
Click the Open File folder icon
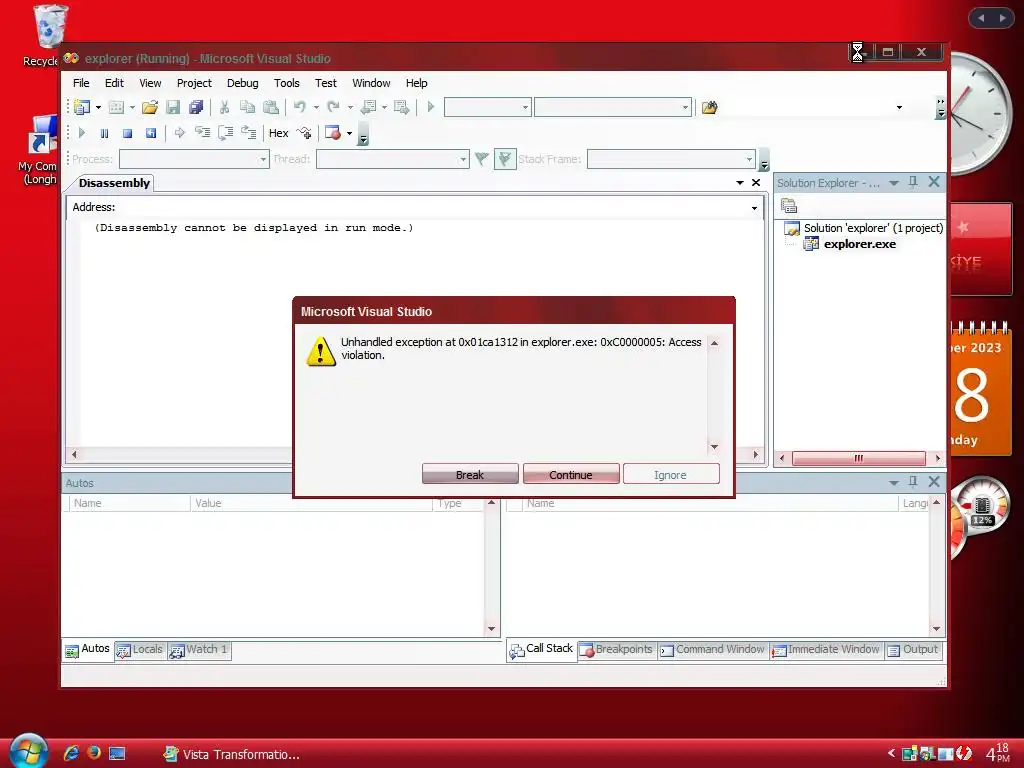click(x=150, y=107)
